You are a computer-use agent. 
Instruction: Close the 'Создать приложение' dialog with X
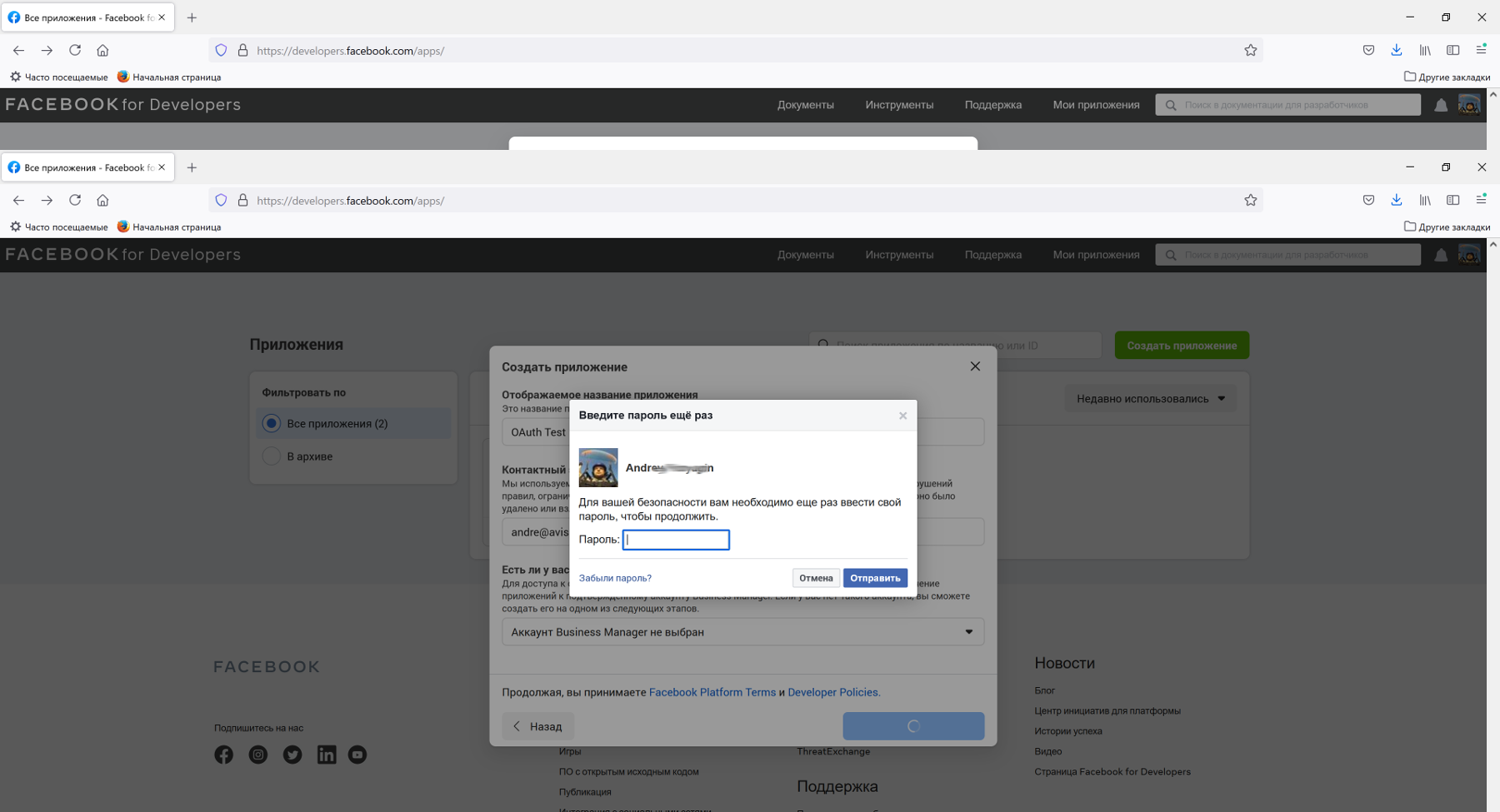[x=975, y=366]
